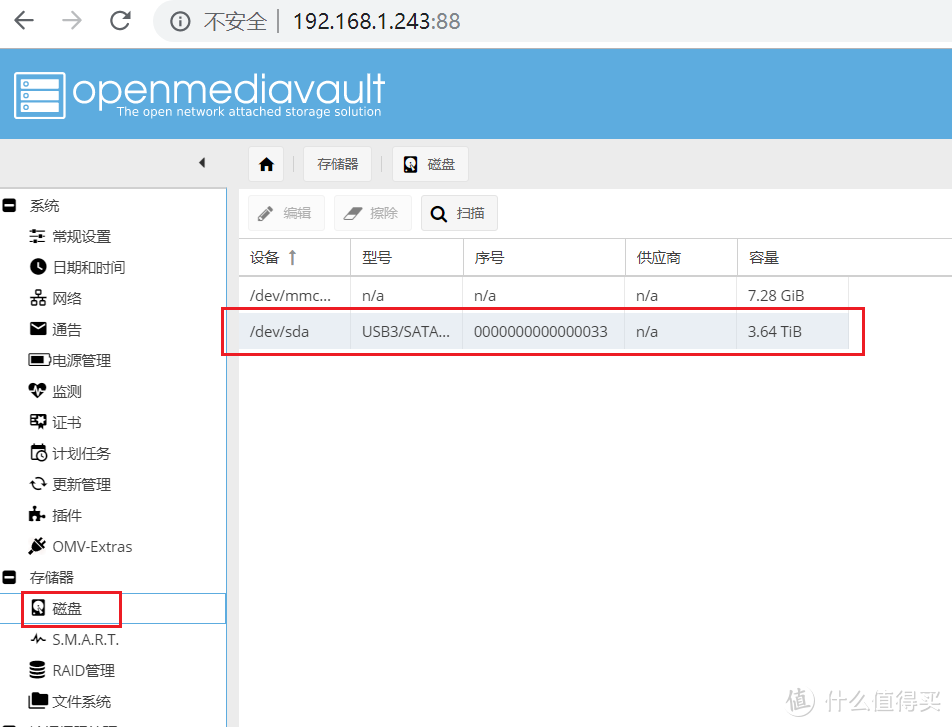Select the /dev/sda disk row
This screenshot has width=952, height=727.
tap(543, 332)
